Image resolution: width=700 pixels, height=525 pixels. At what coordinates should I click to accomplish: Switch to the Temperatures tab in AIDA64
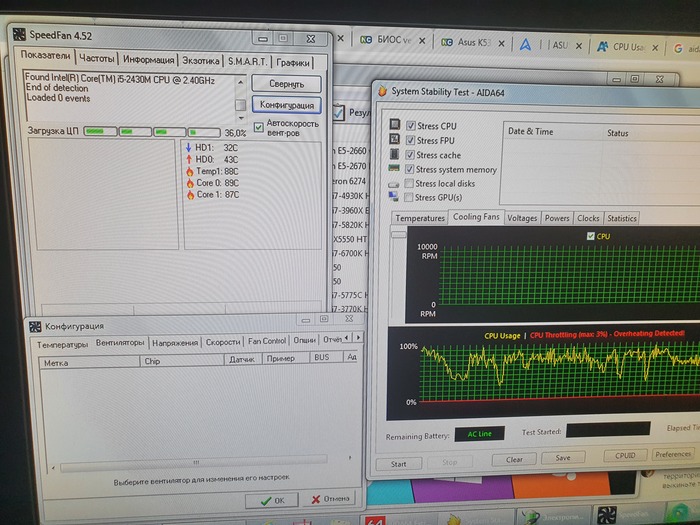(x=420, y=218)
